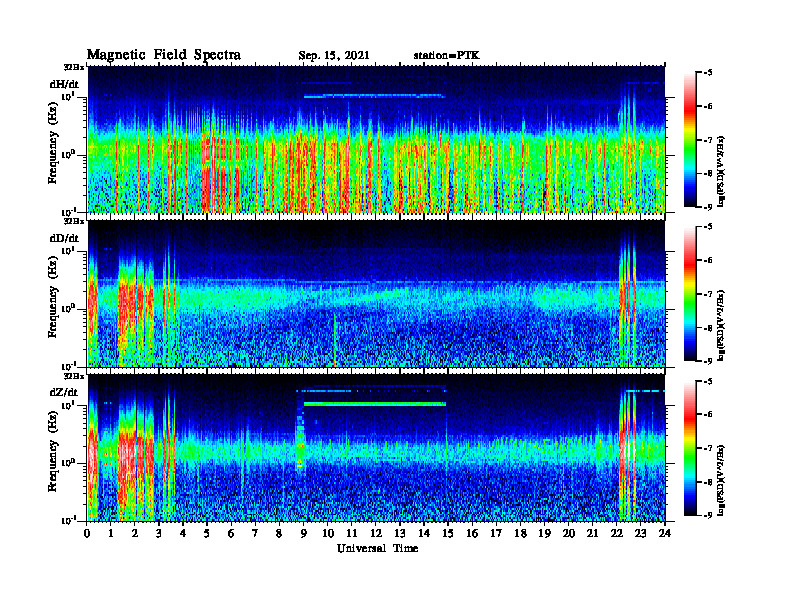792x612 pixels.
Task: Click hour tick label "9" on time axis
Action: pyautogui.click(x=304, y=534)
